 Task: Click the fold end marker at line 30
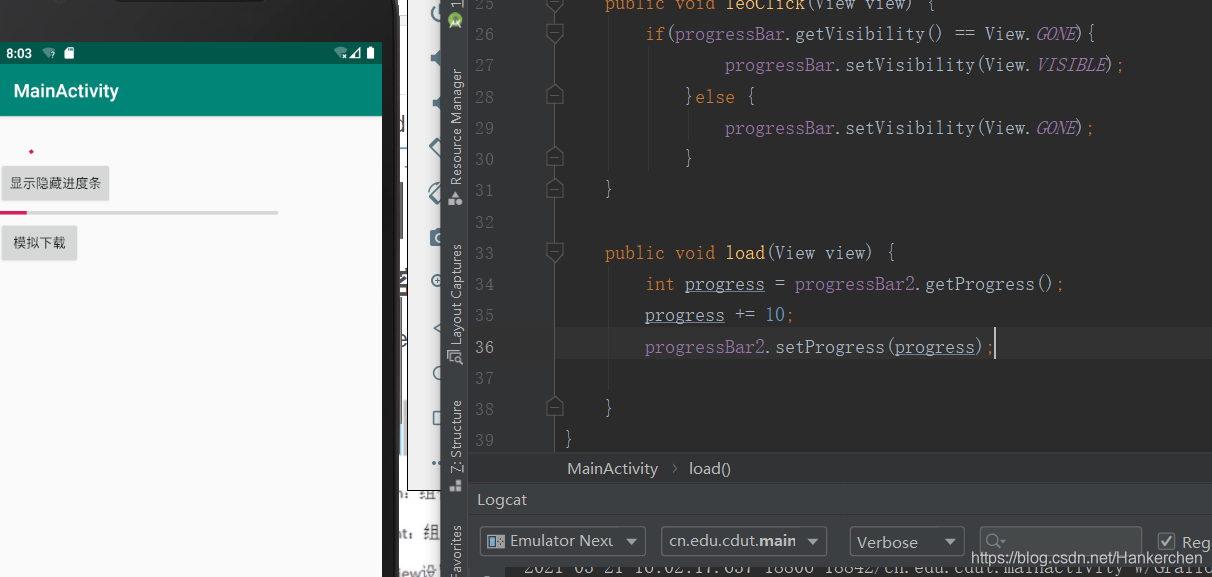(555, 158)
